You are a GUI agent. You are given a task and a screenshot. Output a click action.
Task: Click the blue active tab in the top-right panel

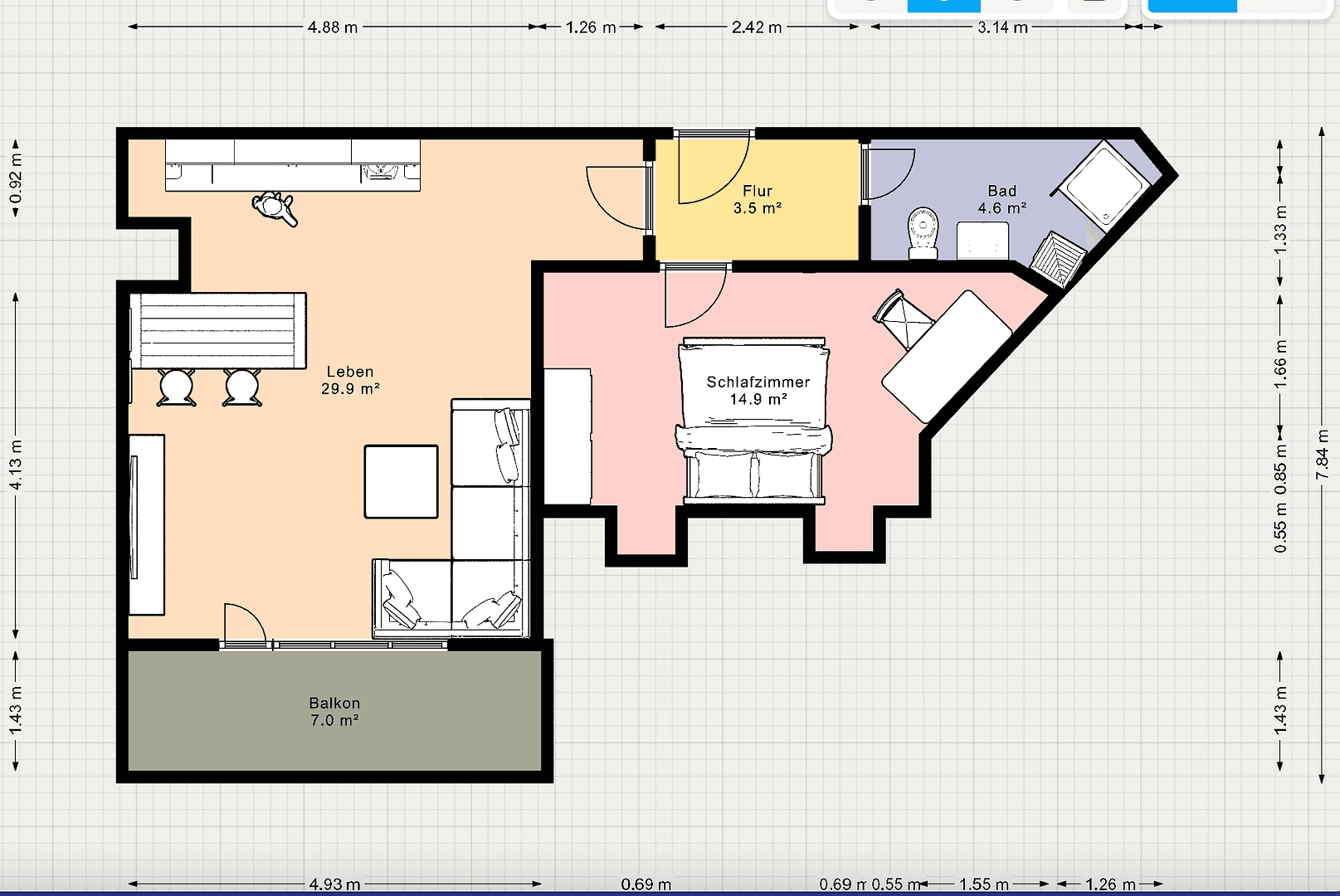coord(1191,6)
